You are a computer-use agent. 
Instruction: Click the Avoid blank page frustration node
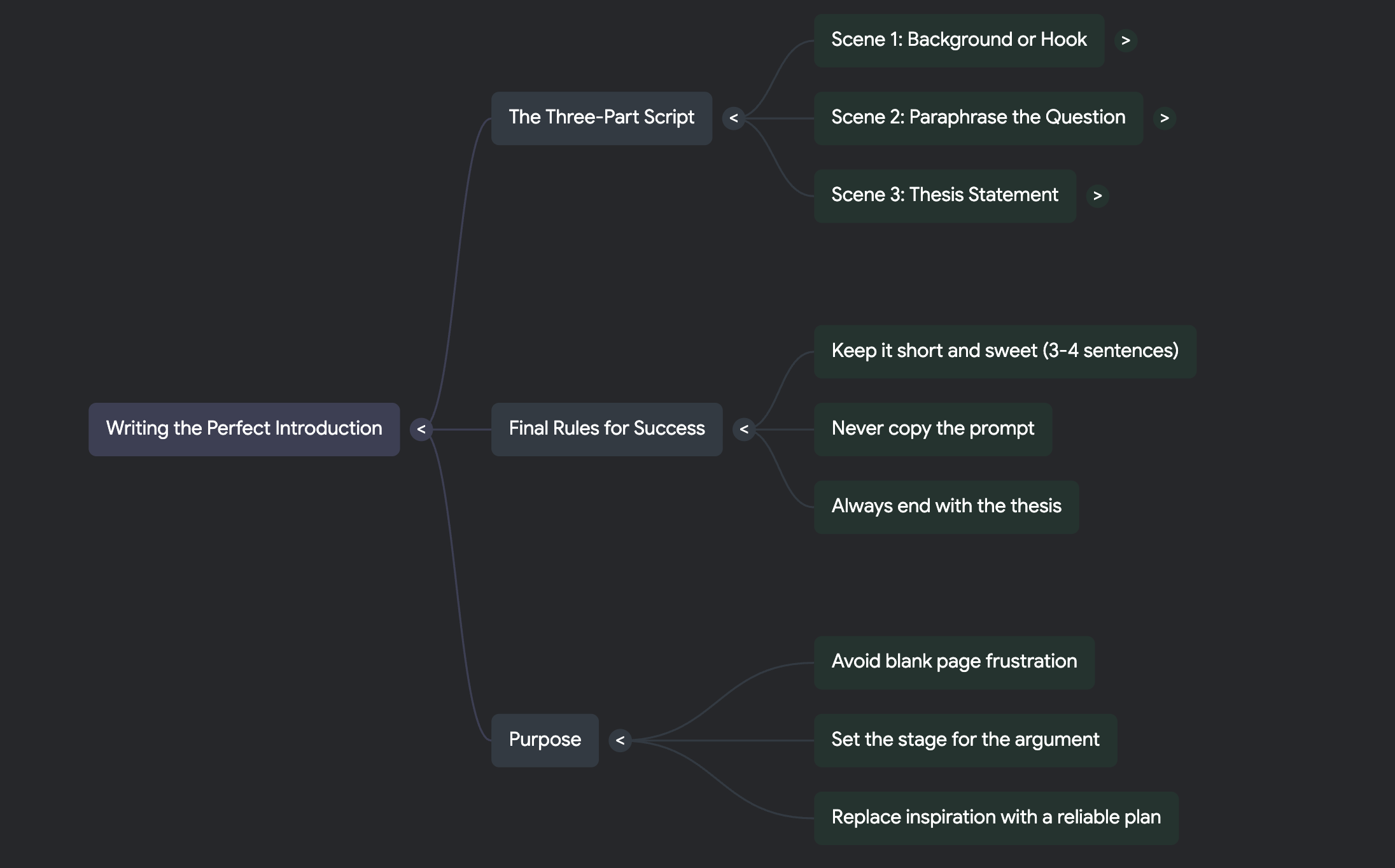click(x=953, y=662)
